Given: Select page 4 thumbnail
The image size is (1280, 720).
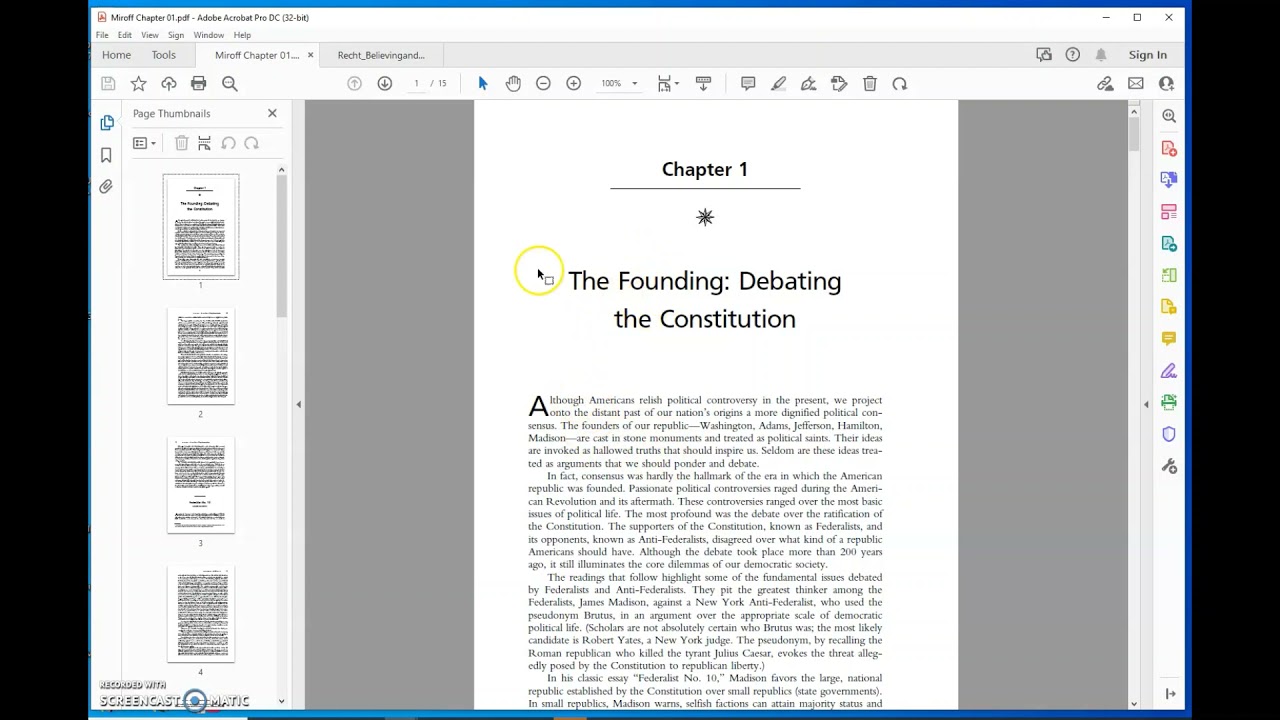Looking at the screenshot, I should tap(201, 614).
